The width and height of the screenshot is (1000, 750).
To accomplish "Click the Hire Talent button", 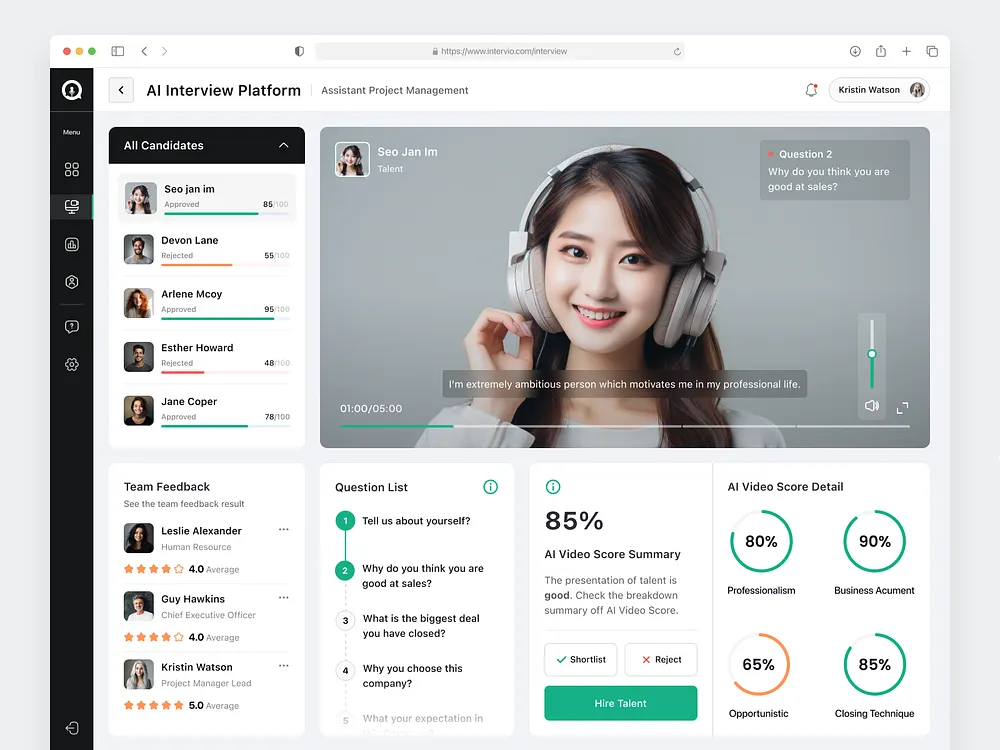I will 620,703.
